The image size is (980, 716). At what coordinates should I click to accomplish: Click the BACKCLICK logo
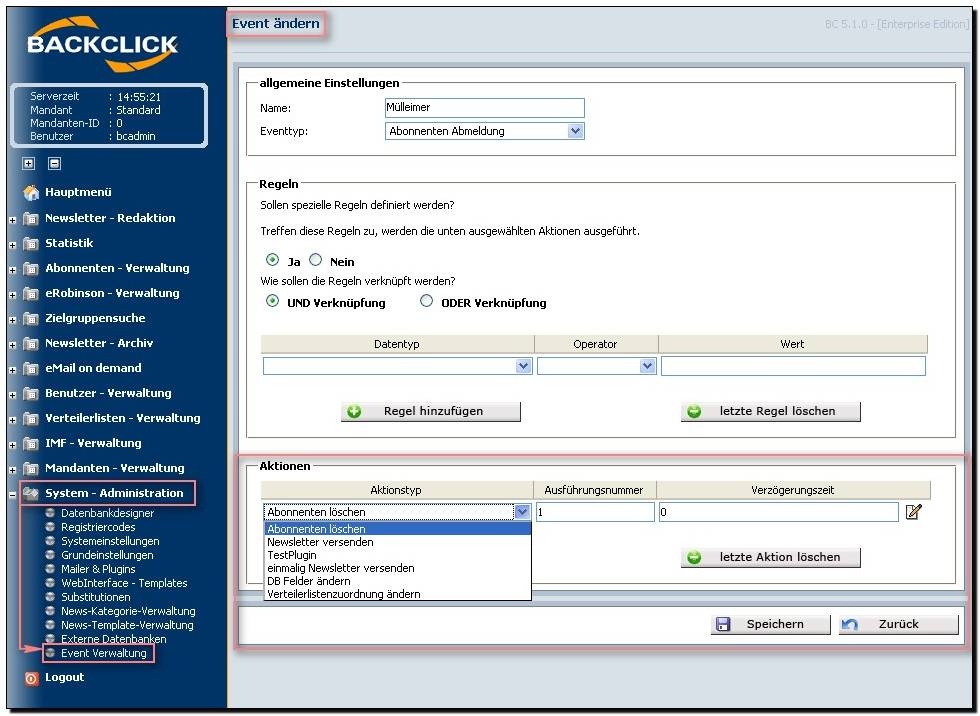pos(102,44)
